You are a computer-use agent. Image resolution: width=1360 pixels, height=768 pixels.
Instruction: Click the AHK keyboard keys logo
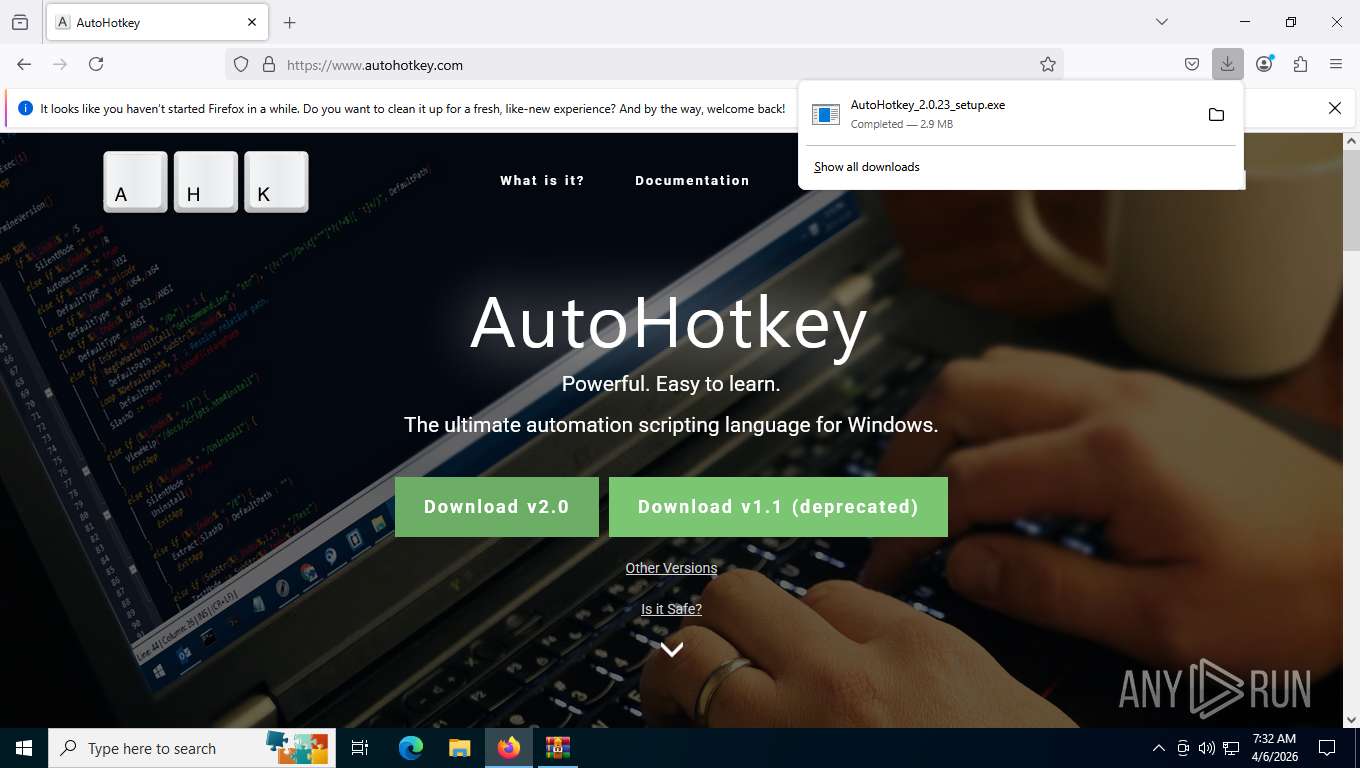click(x=206, y=182)
